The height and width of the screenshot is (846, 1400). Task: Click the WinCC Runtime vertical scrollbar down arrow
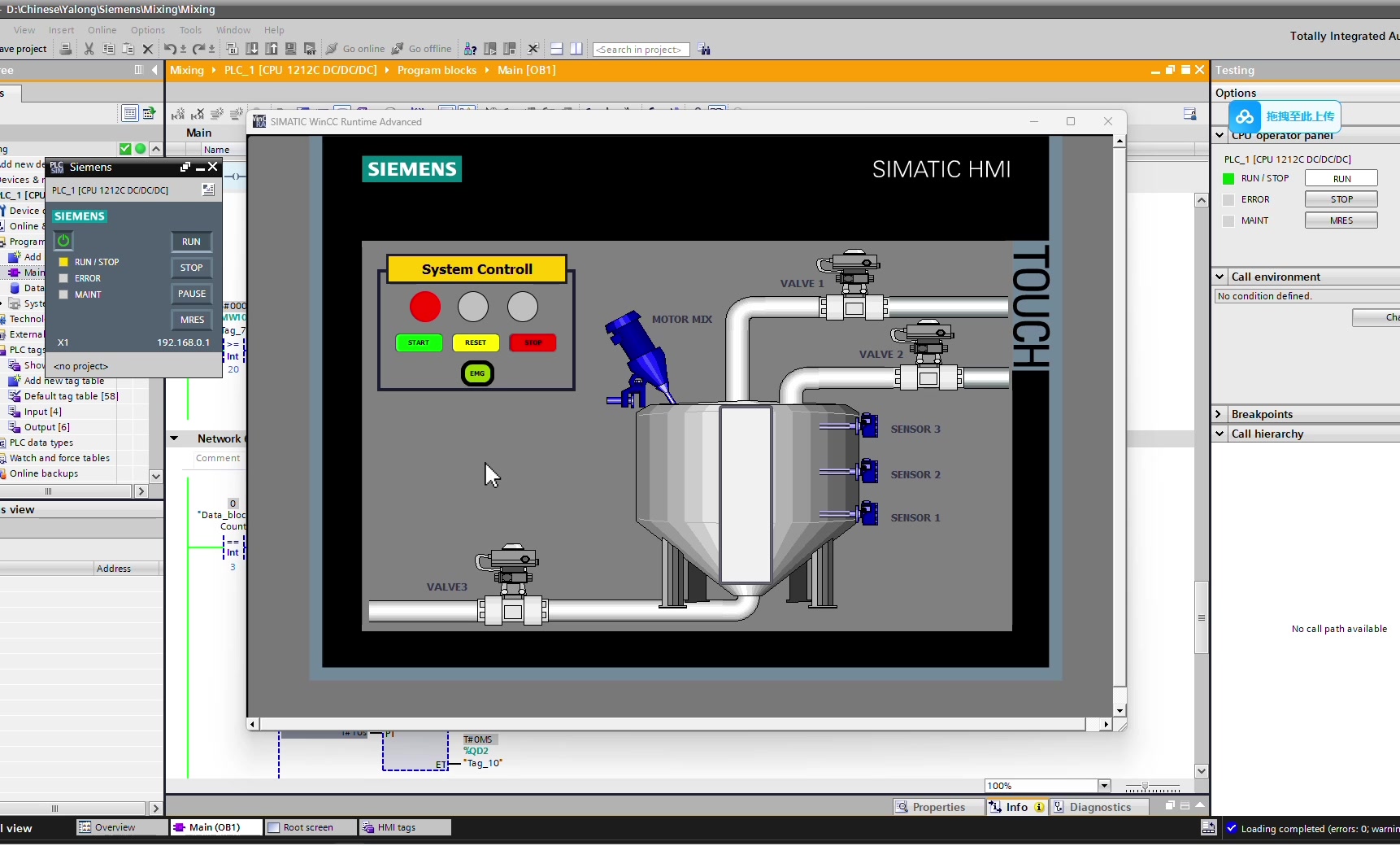point(1120,710)
